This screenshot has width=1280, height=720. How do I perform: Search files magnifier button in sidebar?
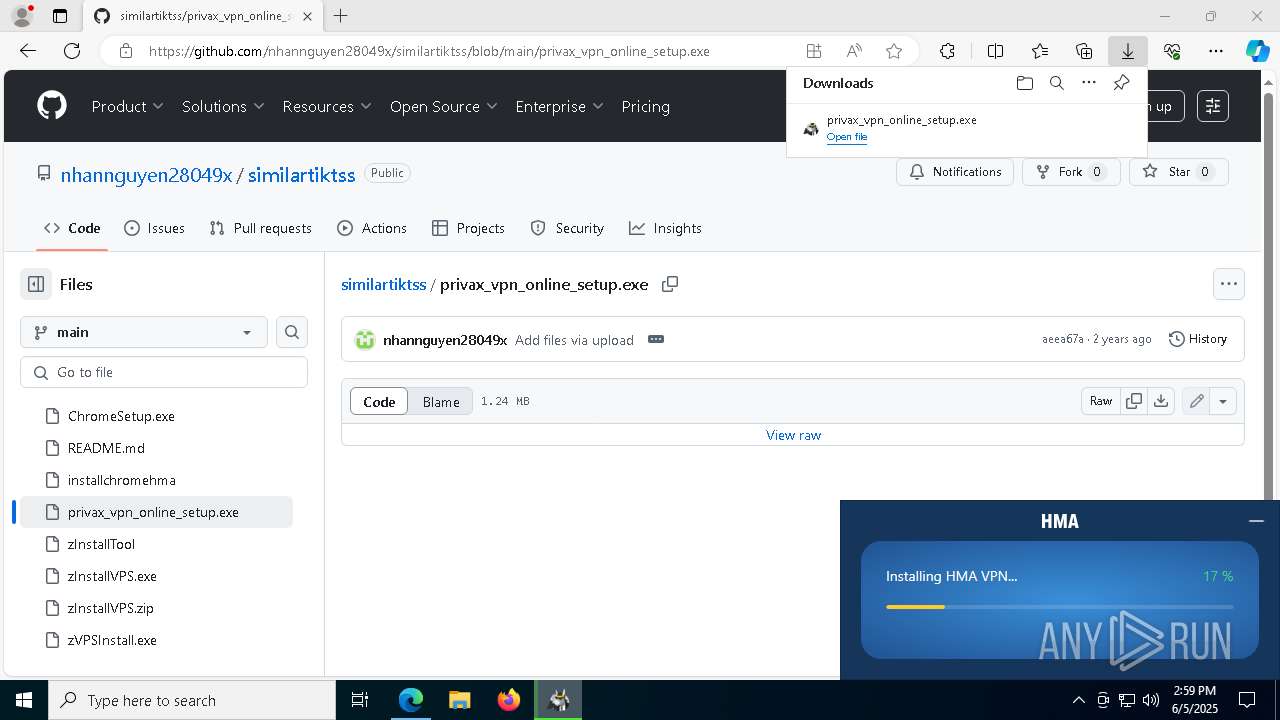click(292, 332)
